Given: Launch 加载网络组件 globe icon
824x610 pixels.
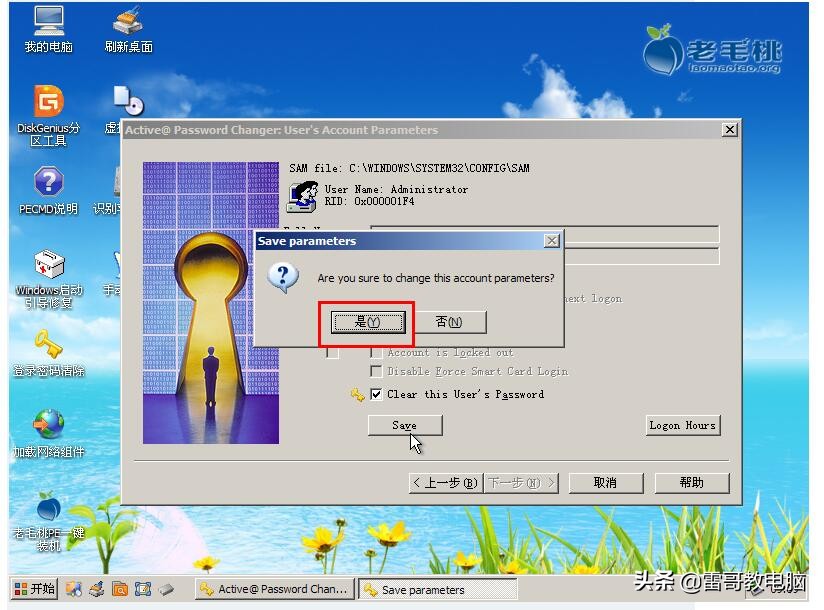Looking at the screenshot, I should (49, 433).
